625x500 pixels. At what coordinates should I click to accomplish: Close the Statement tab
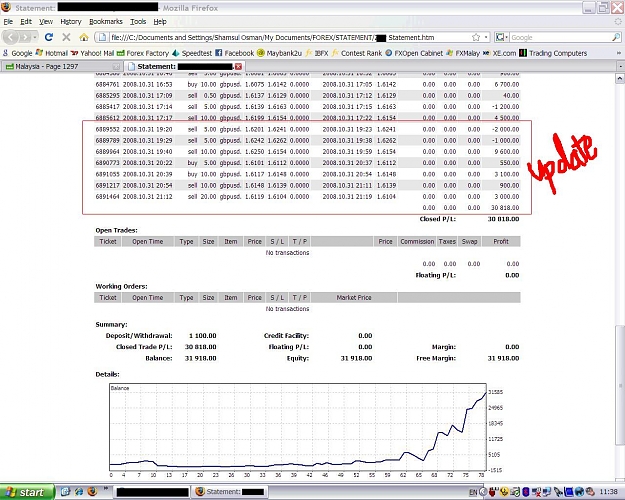pyautogui.click(x=238, y=67)
